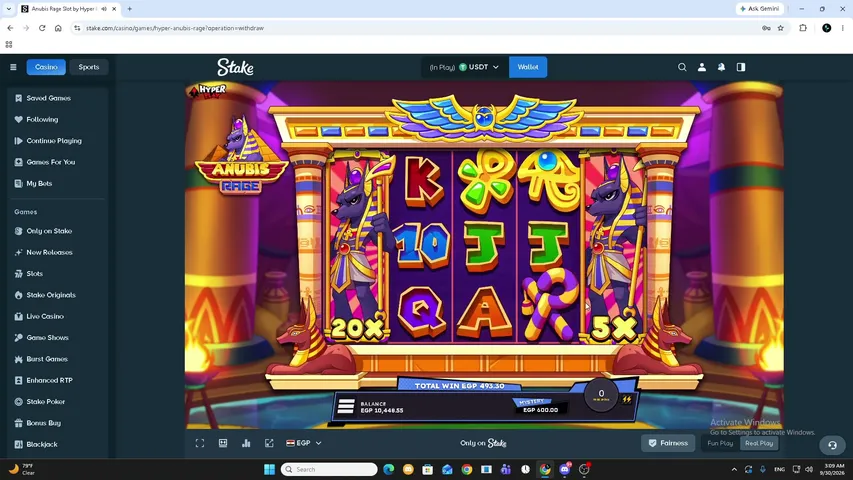The width and height of the screenshot is (853, 480).
Task: Open the password key icon in address bar
Action: click(x=766, y=28)
